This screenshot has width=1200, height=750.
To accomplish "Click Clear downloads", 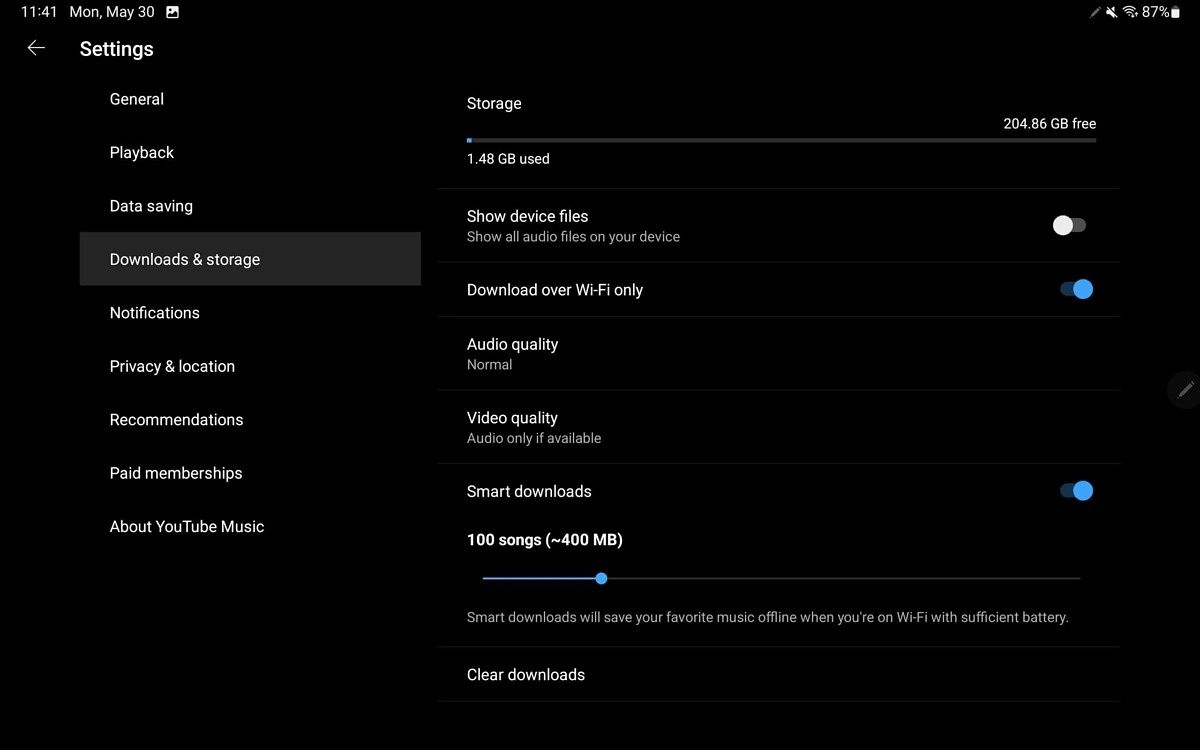I will (x=525, y=674).
